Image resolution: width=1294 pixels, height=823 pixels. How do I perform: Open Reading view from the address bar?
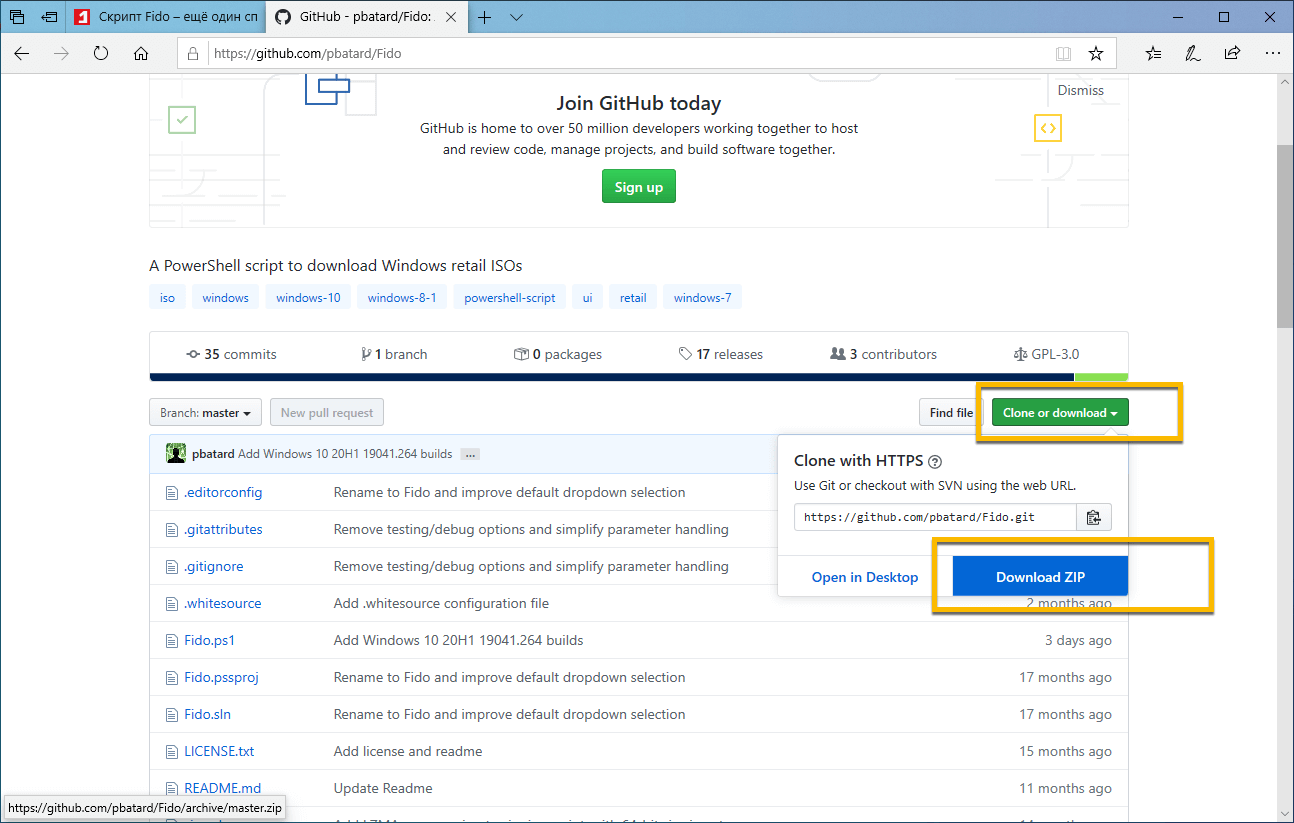coord(1063,53)
